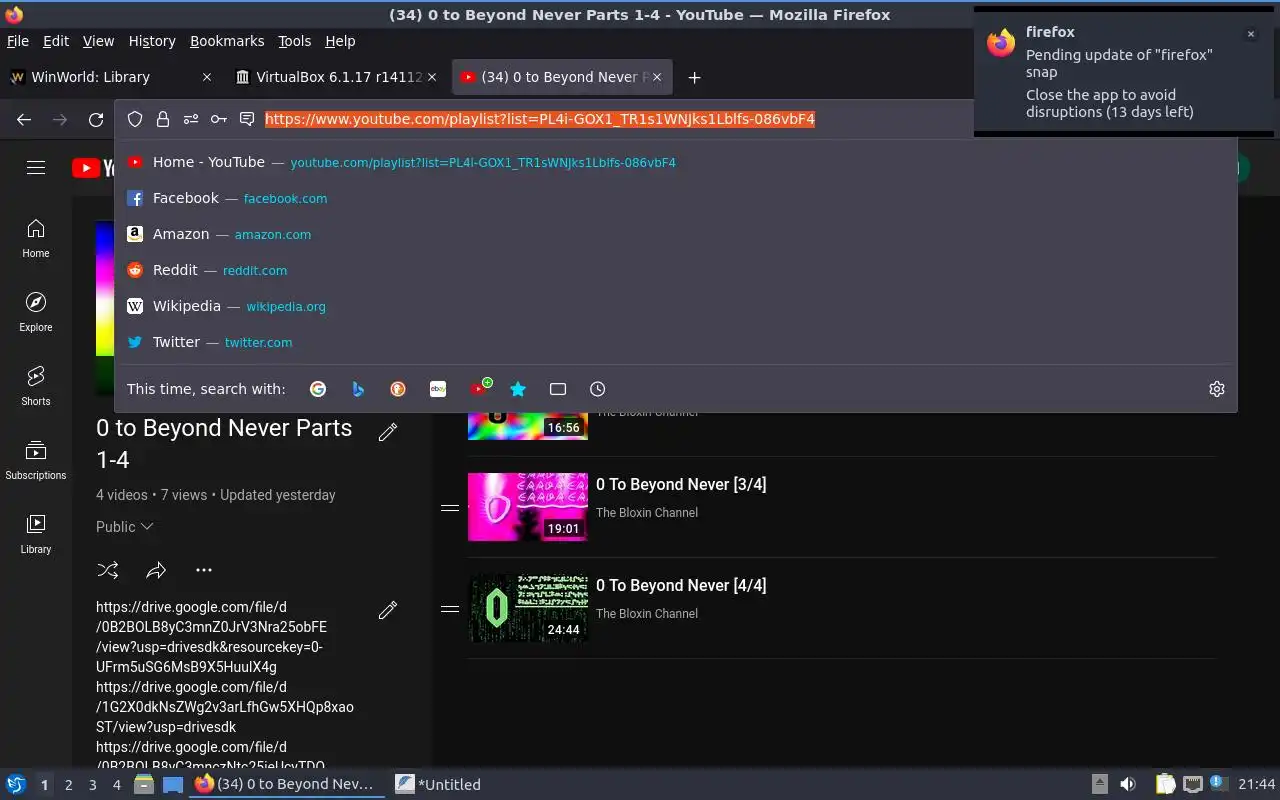Search bookmarks using the star icon
1280x800 pixels.
(518, 389)
